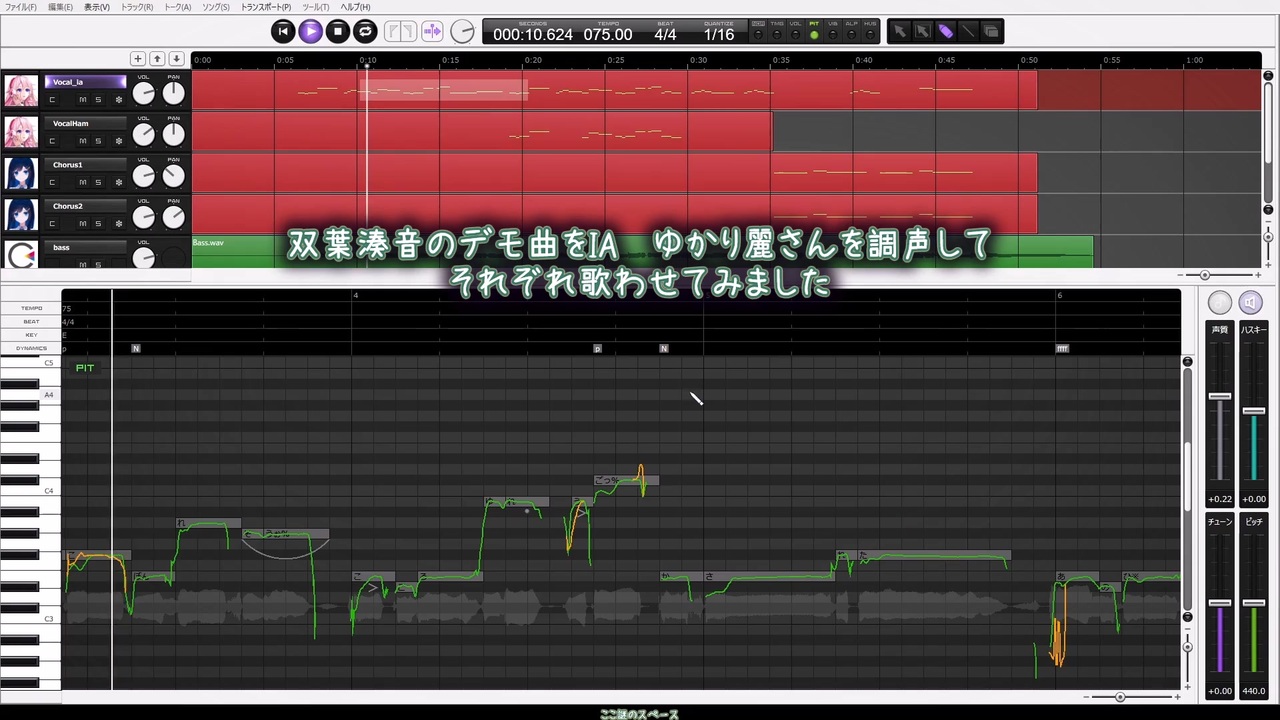This screenshot has width=1280, height=720.
Task: Open the ヘルプ(H) menu
Action: coord(355,7)
